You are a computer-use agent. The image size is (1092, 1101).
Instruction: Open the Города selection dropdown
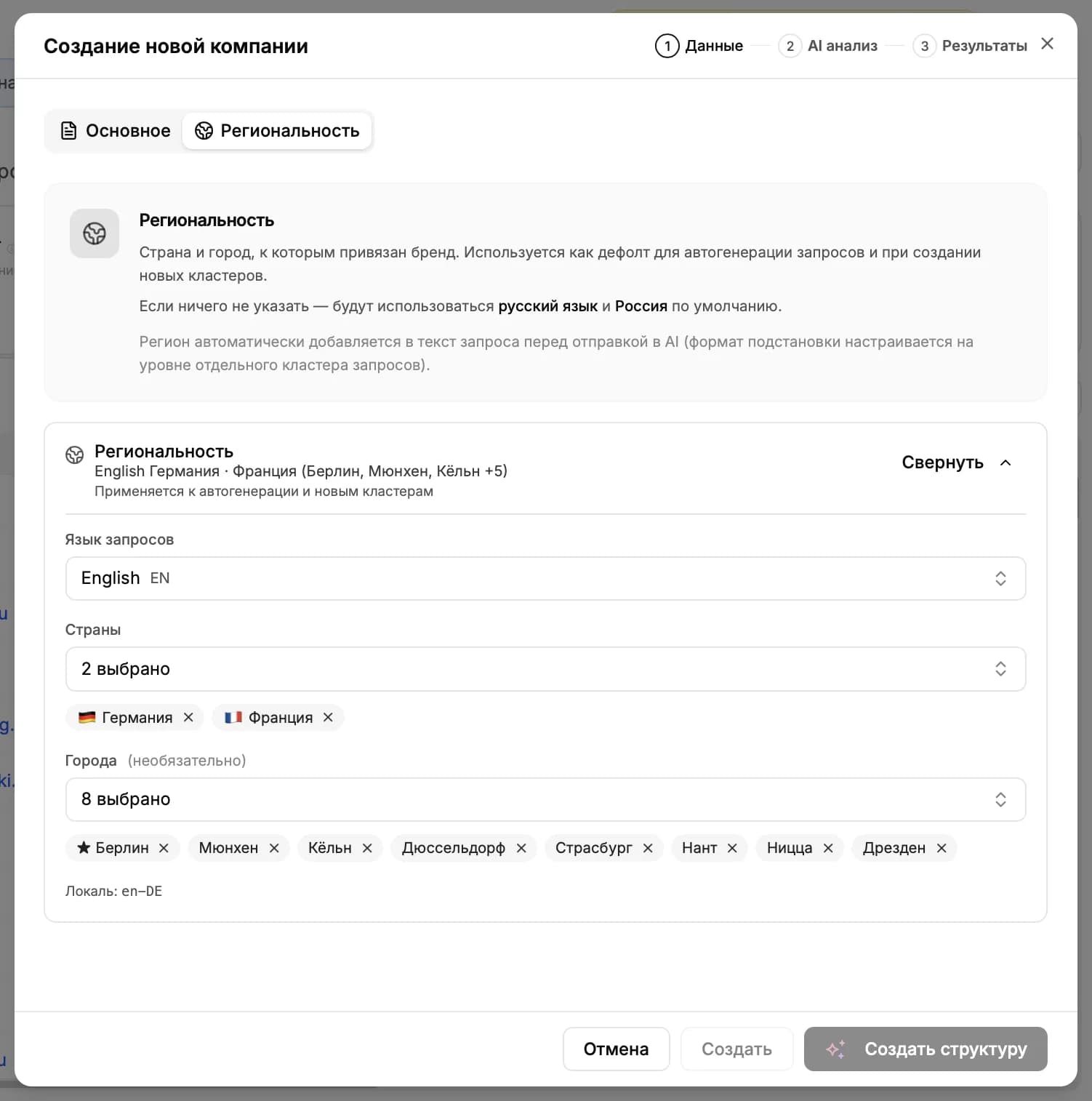(545, 799)
